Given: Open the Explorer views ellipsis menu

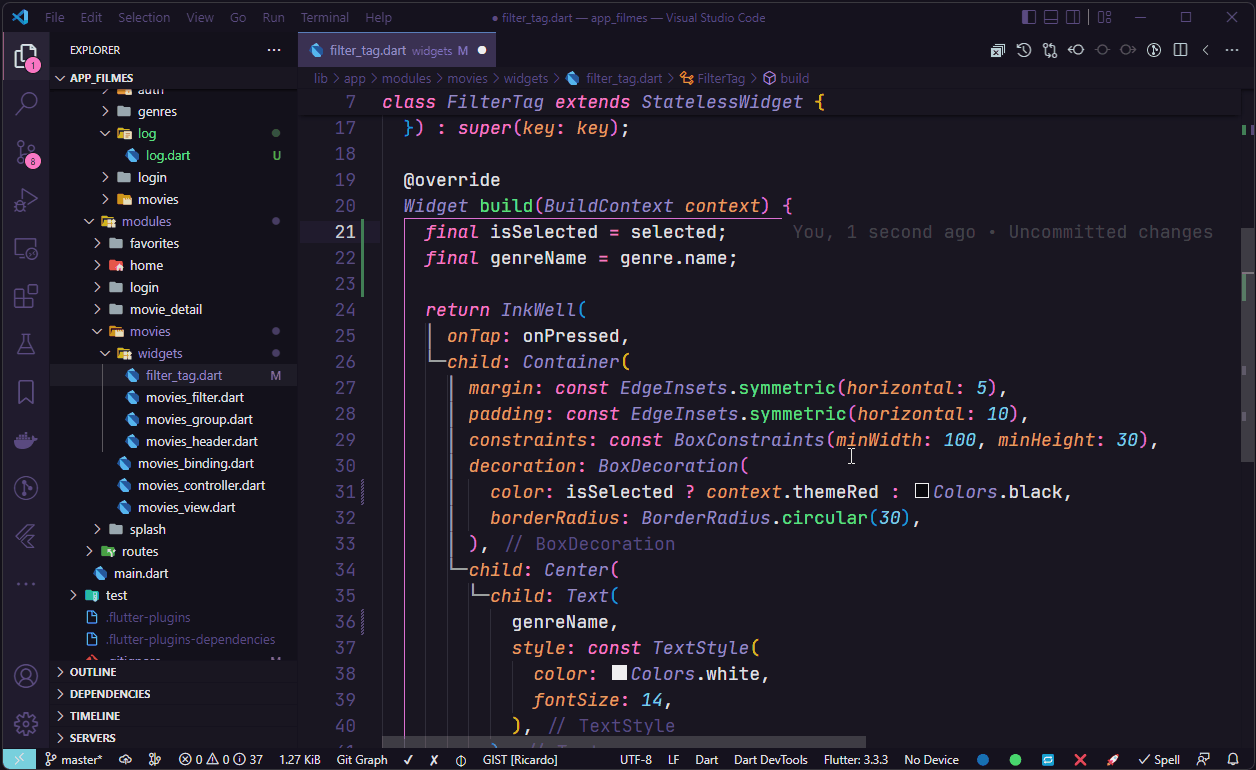Looking at the screenshot, I should click(x=274, y=50).
